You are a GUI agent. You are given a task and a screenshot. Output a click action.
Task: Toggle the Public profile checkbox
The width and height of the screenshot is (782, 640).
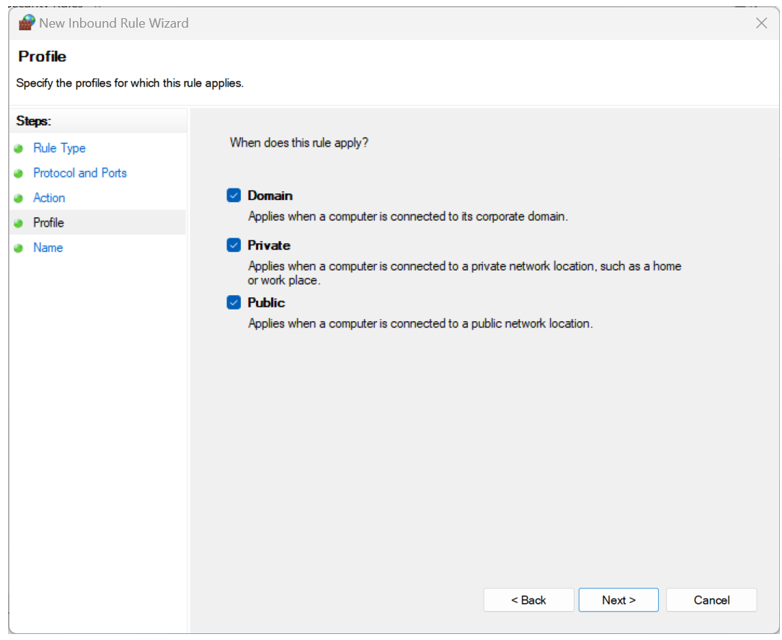pos(234,303)
